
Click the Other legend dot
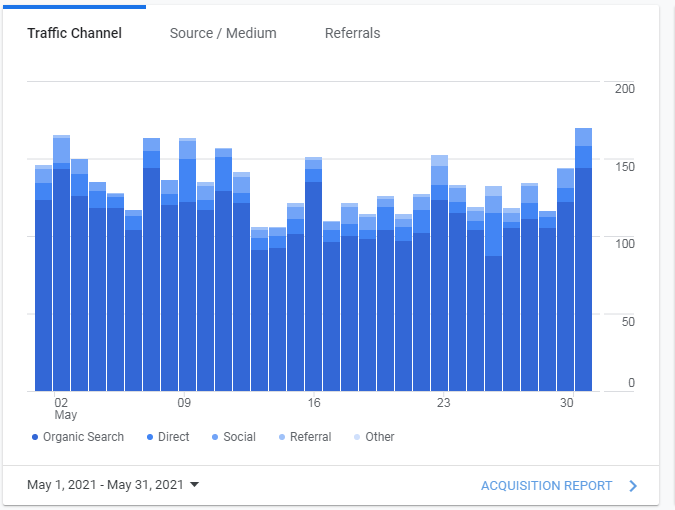tap(357, 437)
